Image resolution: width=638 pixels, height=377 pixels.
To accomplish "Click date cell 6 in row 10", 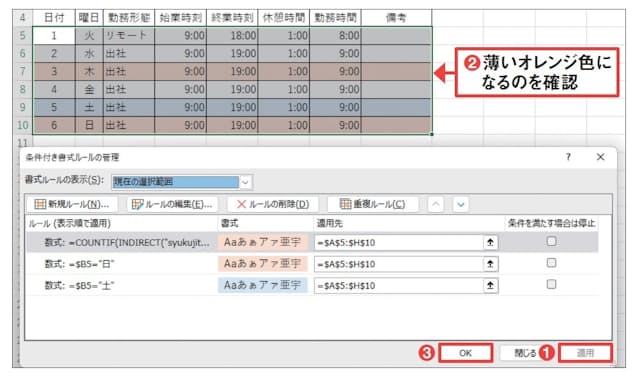I will pos(54,125).
